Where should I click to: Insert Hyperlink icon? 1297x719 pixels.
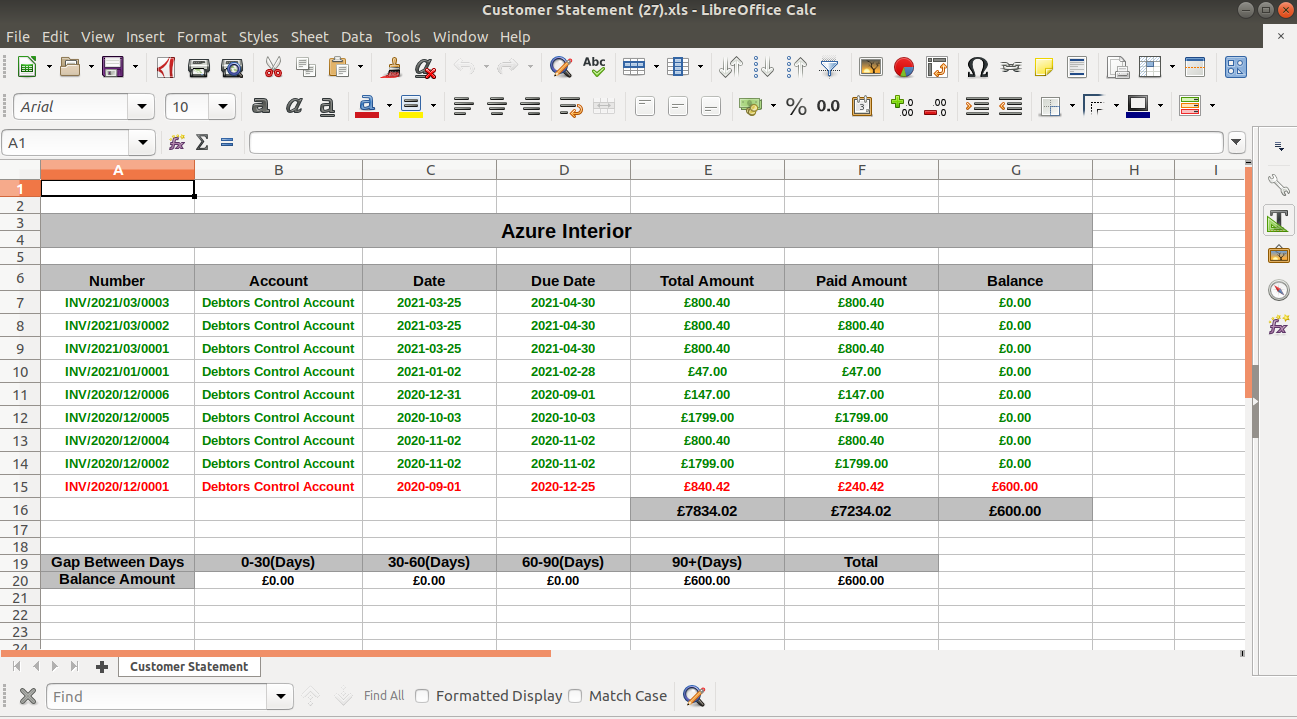point(1011,67)
